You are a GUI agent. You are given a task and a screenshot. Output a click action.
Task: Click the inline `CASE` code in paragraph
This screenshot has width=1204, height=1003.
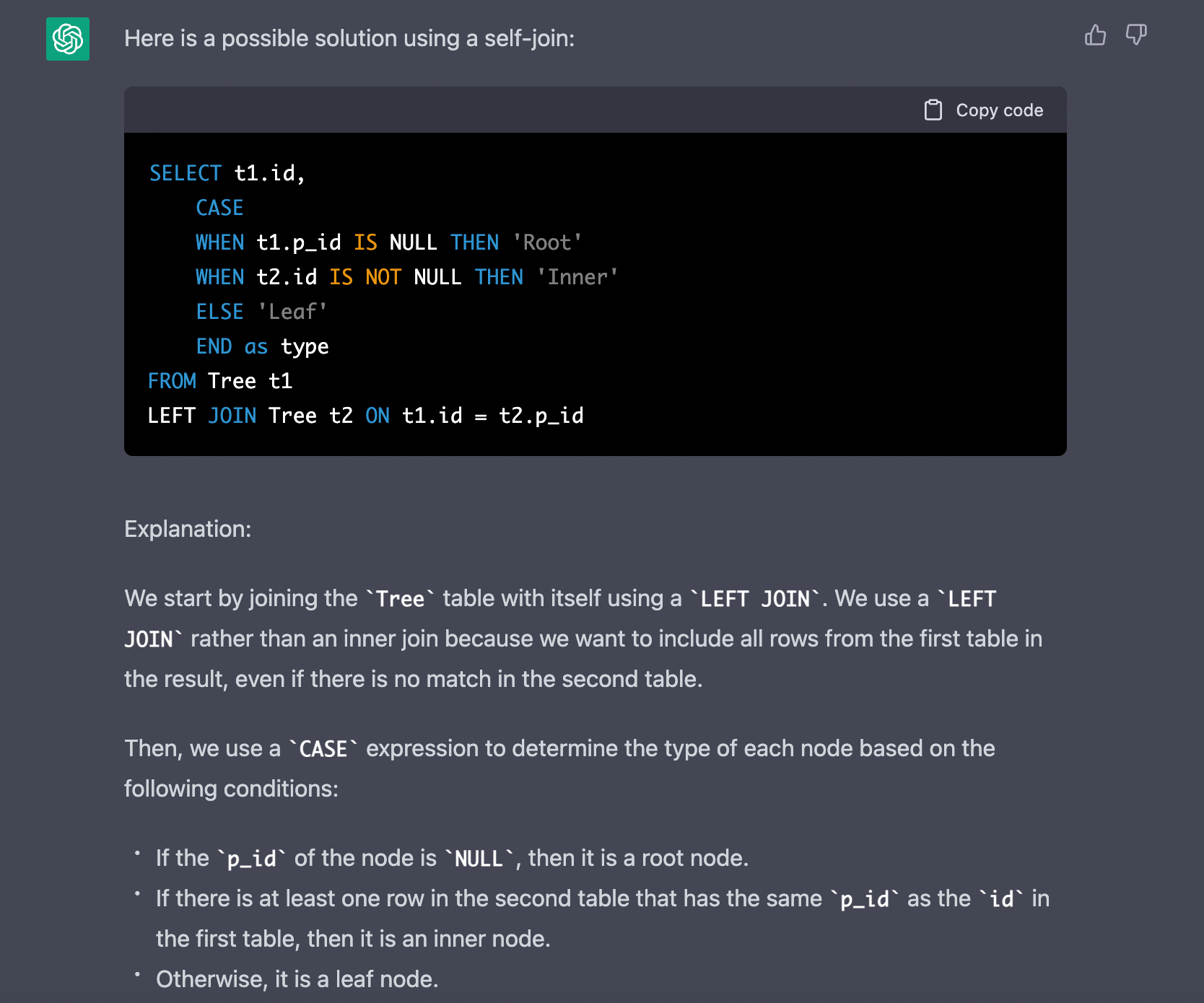323,749
